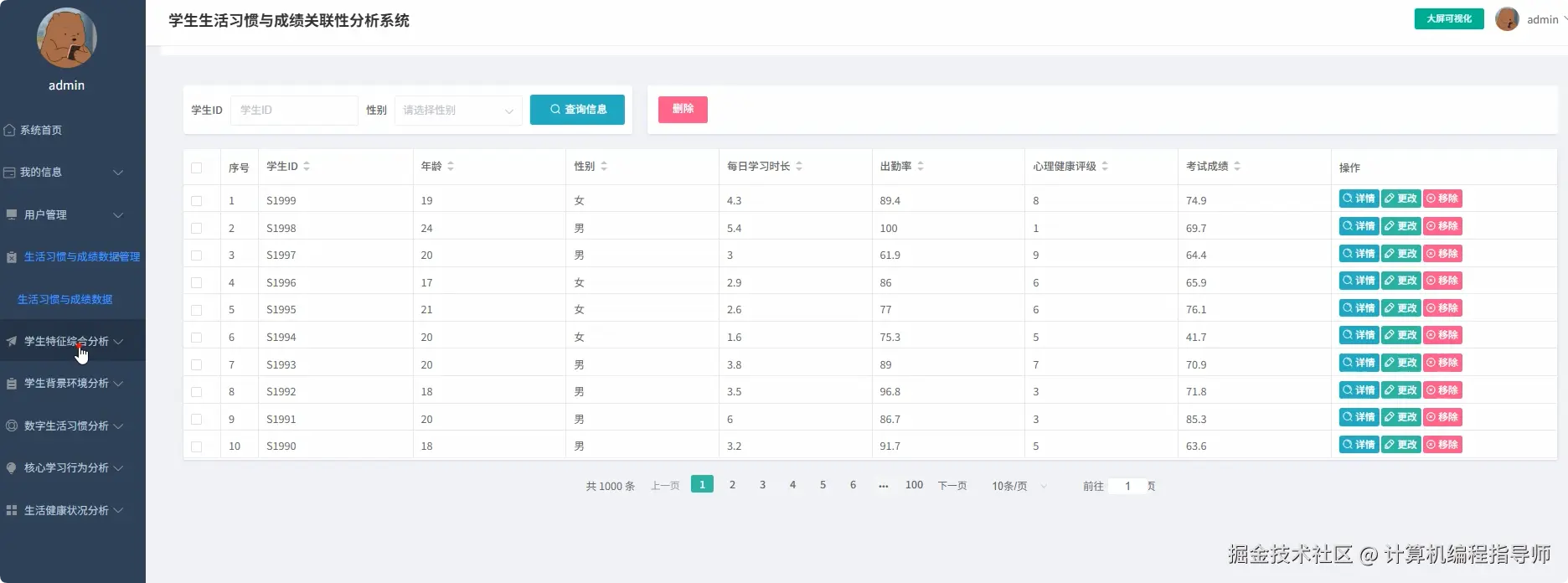The width and height of the screenshot is (1568, 583).
Task: Focus the 学生ID search input
Action: coord(294,110)
